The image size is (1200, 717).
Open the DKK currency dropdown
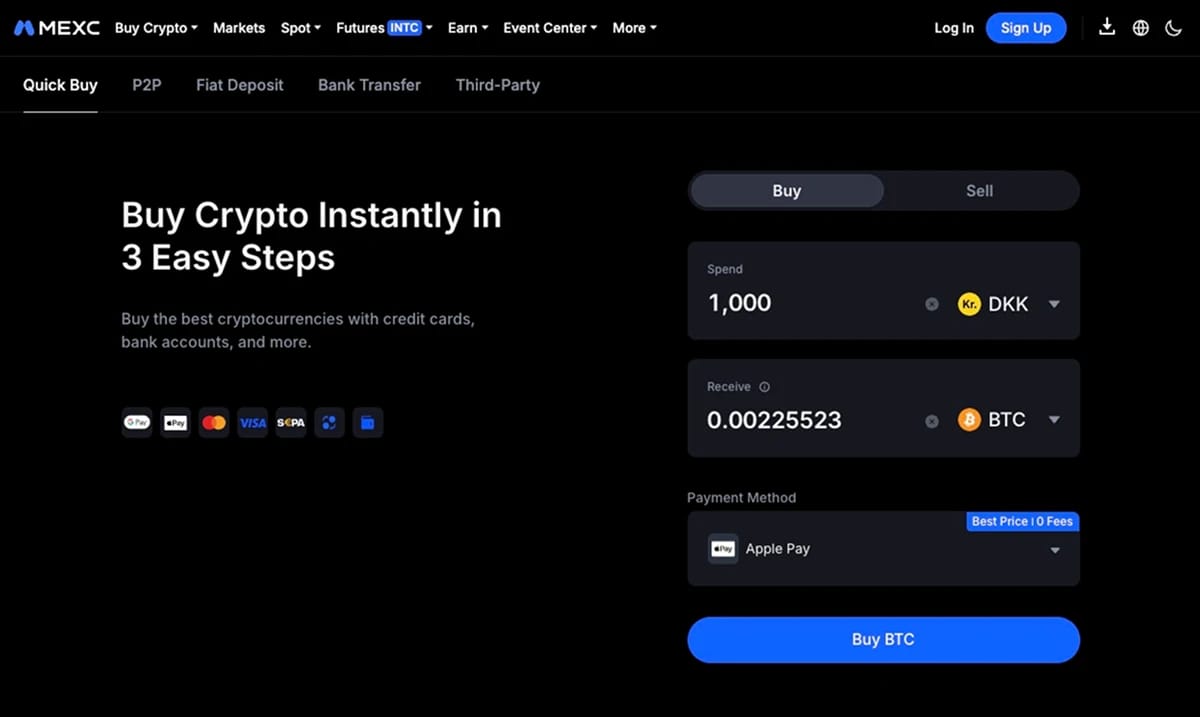(x=1009, y=304)
